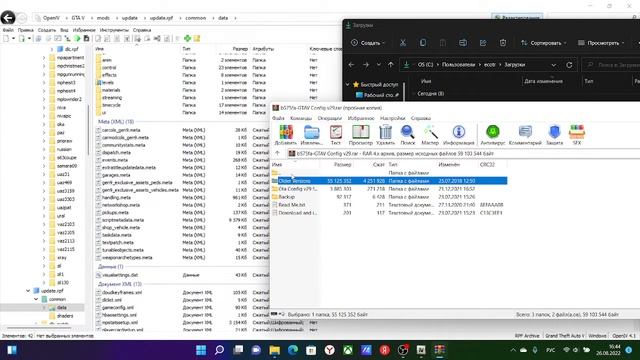This screenshot has height=360, width=640.
Task: Click yellow folder icon in OpenIV toolbar
Action: coord(197,38)
